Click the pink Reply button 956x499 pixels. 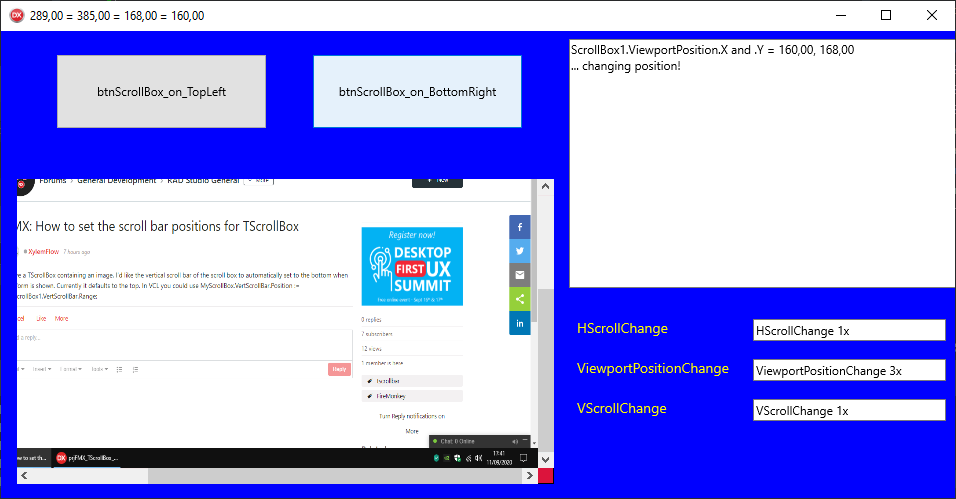click(339, 369)
